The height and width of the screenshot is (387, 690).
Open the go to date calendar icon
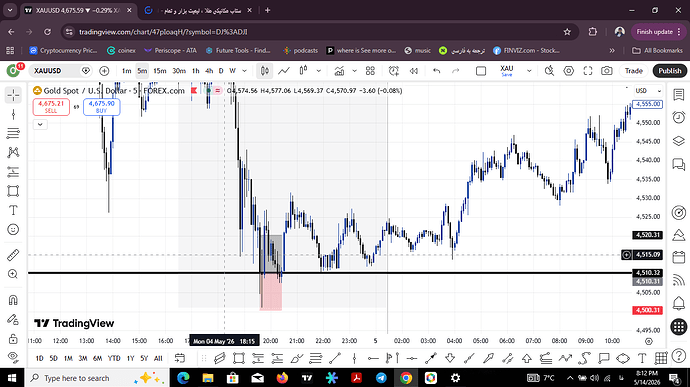click(180, 358)
